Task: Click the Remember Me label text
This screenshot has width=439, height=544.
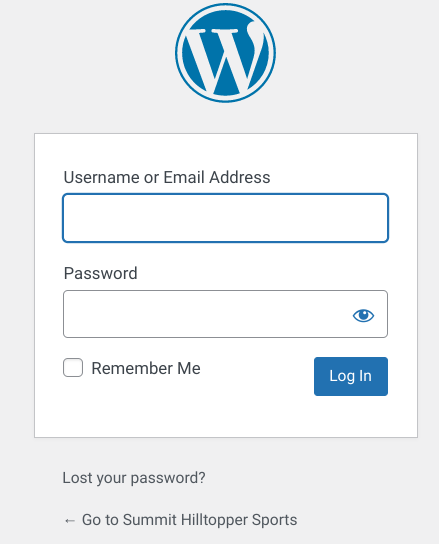Action: pyautogui.click(x=146, y=368)
